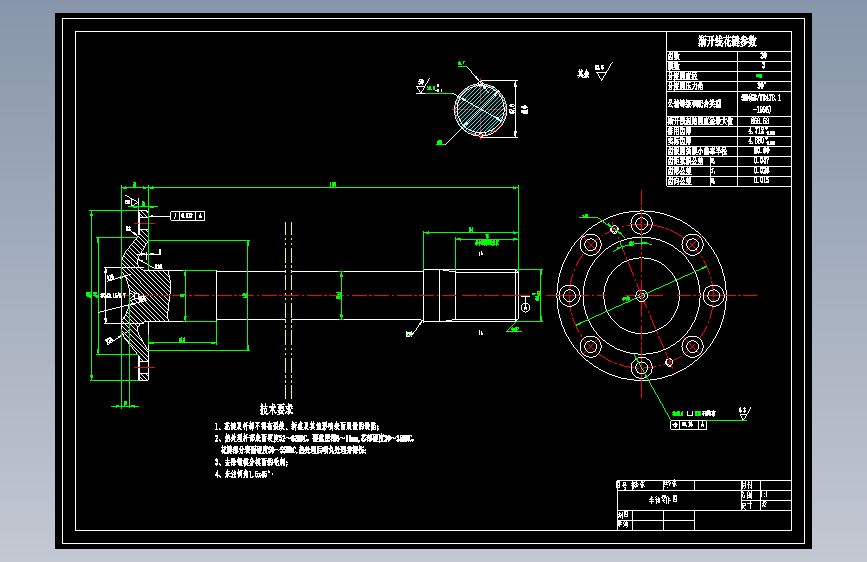This screenshot has width=867, height=562.
Task: Select the position tolerance frame below the flange view
Action: (x=688, y=425)
